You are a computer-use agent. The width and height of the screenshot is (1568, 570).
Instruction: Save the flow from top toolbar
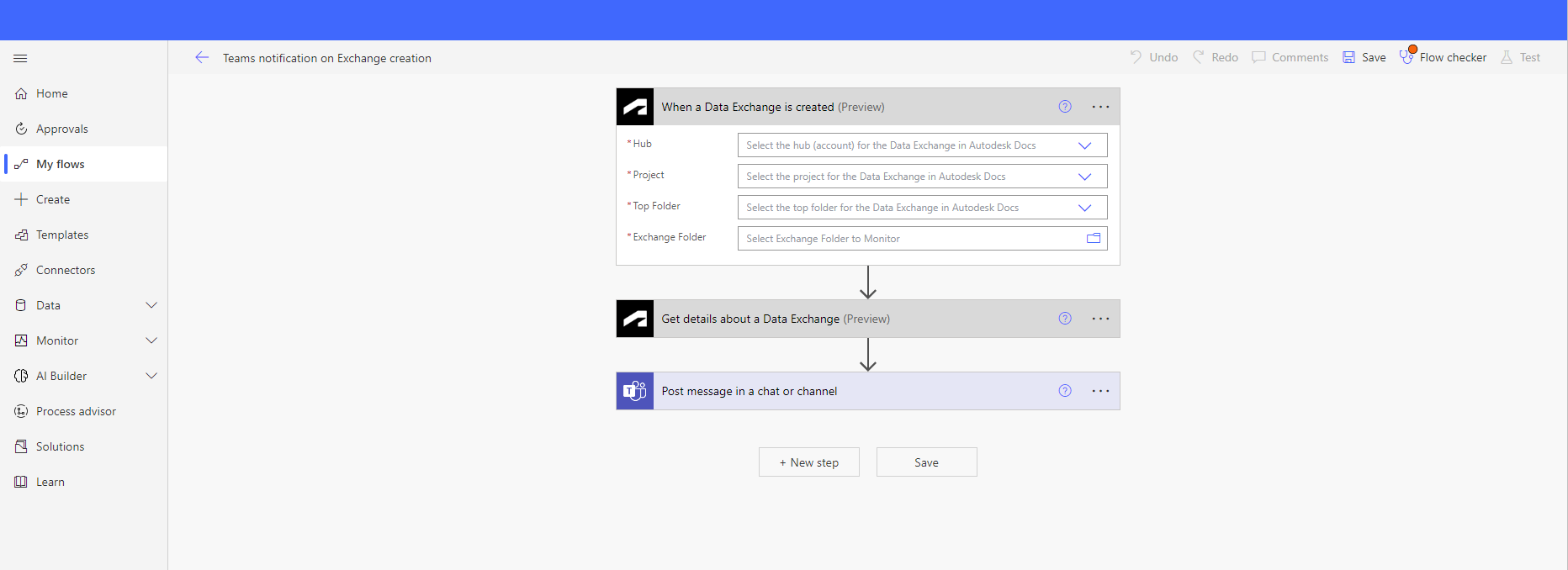(1364, 57)
